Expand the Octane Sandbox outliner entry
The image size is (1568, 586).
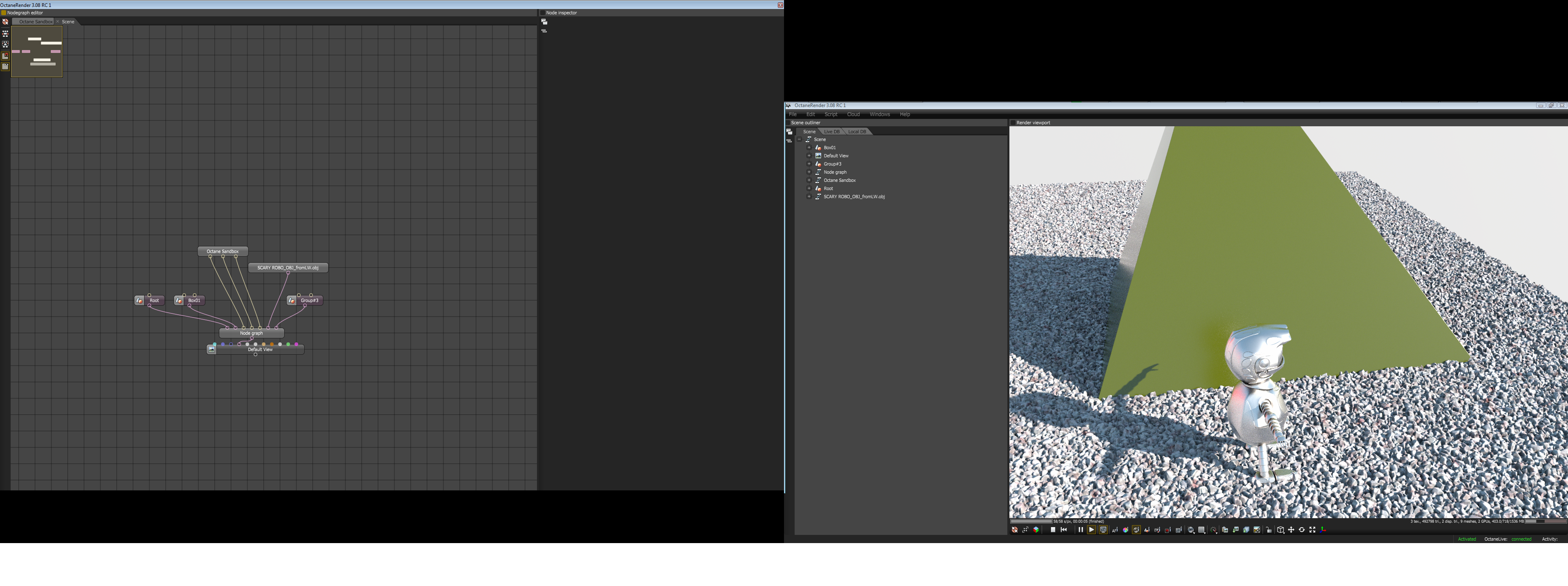click(809, 180)
